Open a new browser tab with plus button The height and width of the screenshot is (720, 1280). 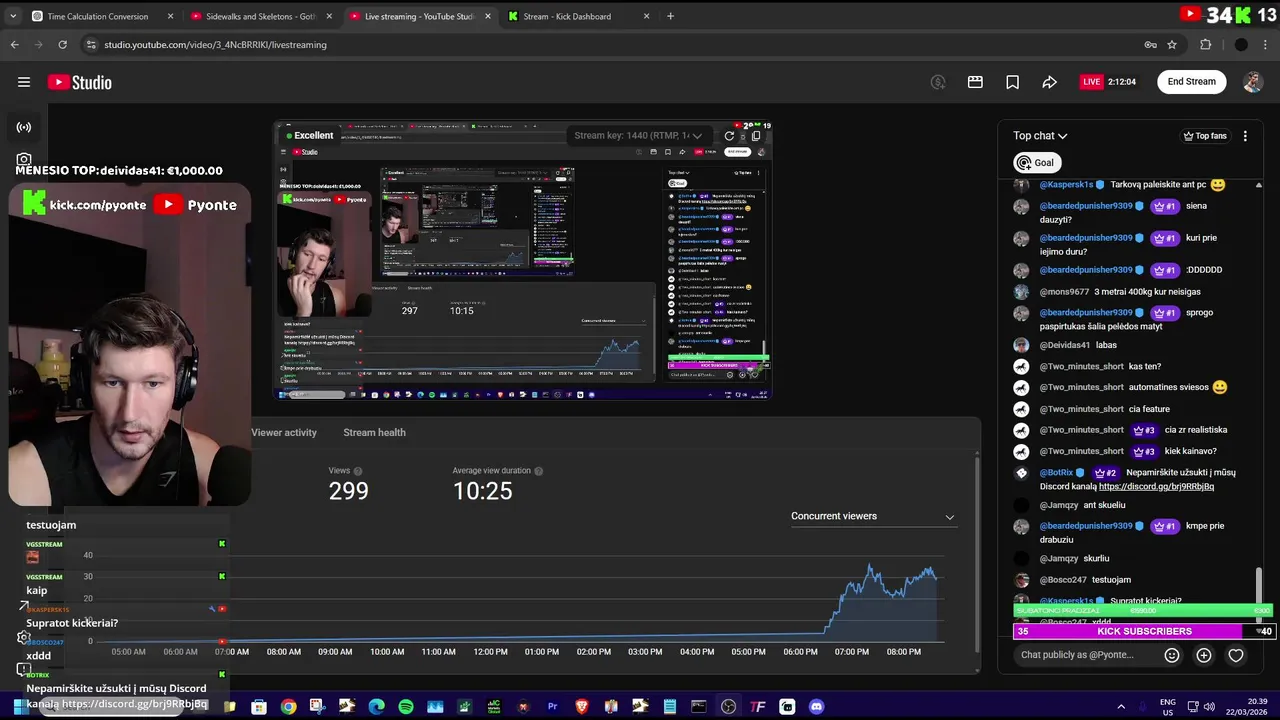(670, 16)
